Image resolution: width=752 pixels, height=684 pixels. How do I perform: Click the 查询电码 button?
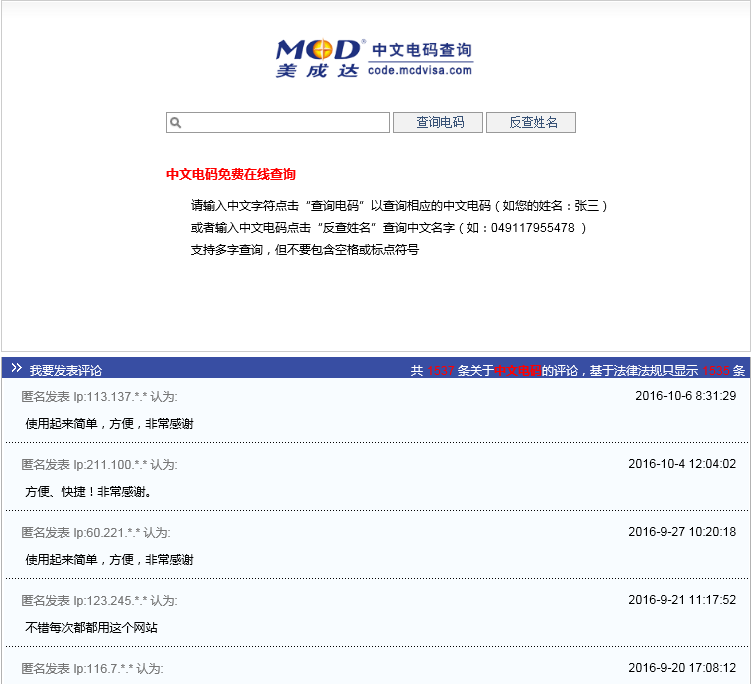pyautogui.click(x=438, y=122)
